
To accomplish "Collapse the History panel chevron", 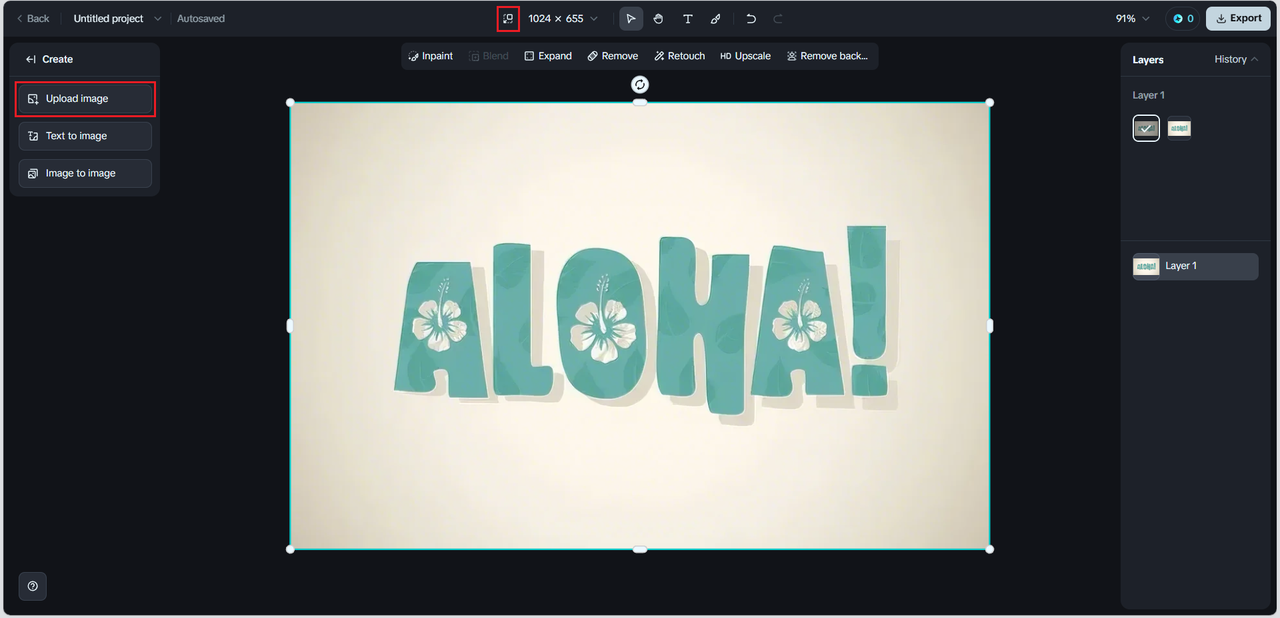I will point(1254,60).
